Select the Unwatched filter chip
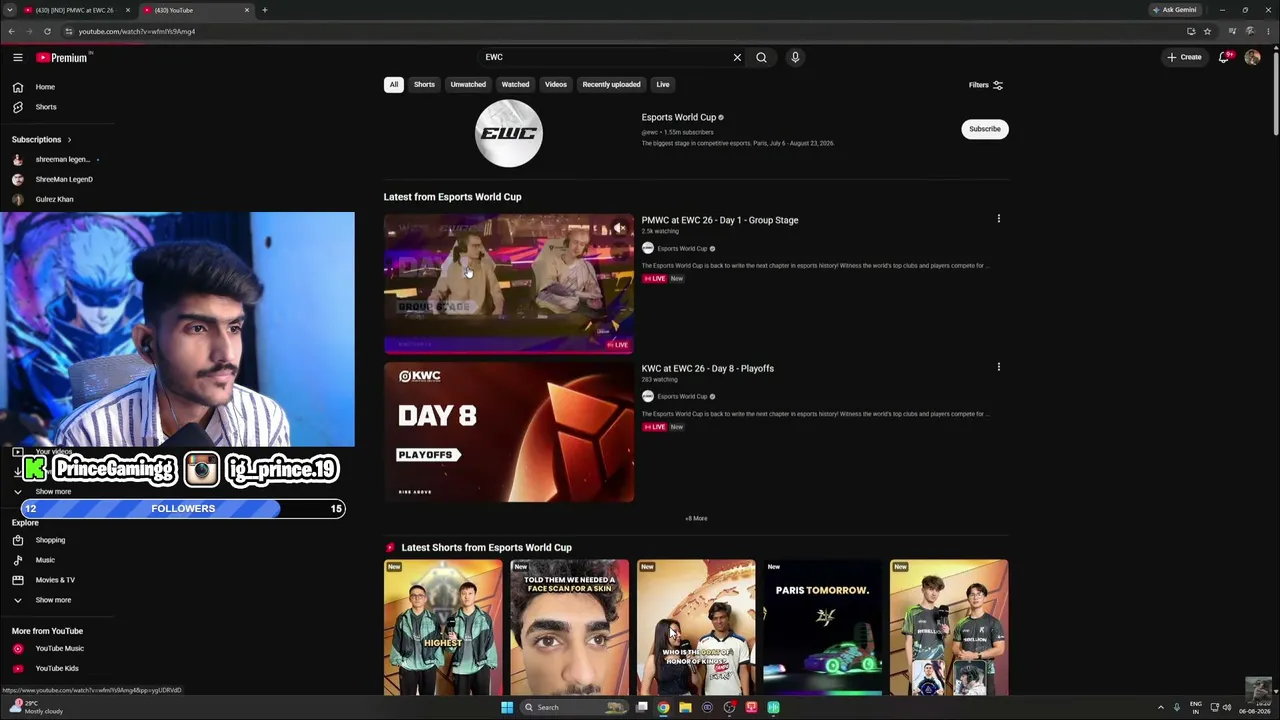Screen dimensions: 1280x720 pyautogui.click(x=468, y=84)
